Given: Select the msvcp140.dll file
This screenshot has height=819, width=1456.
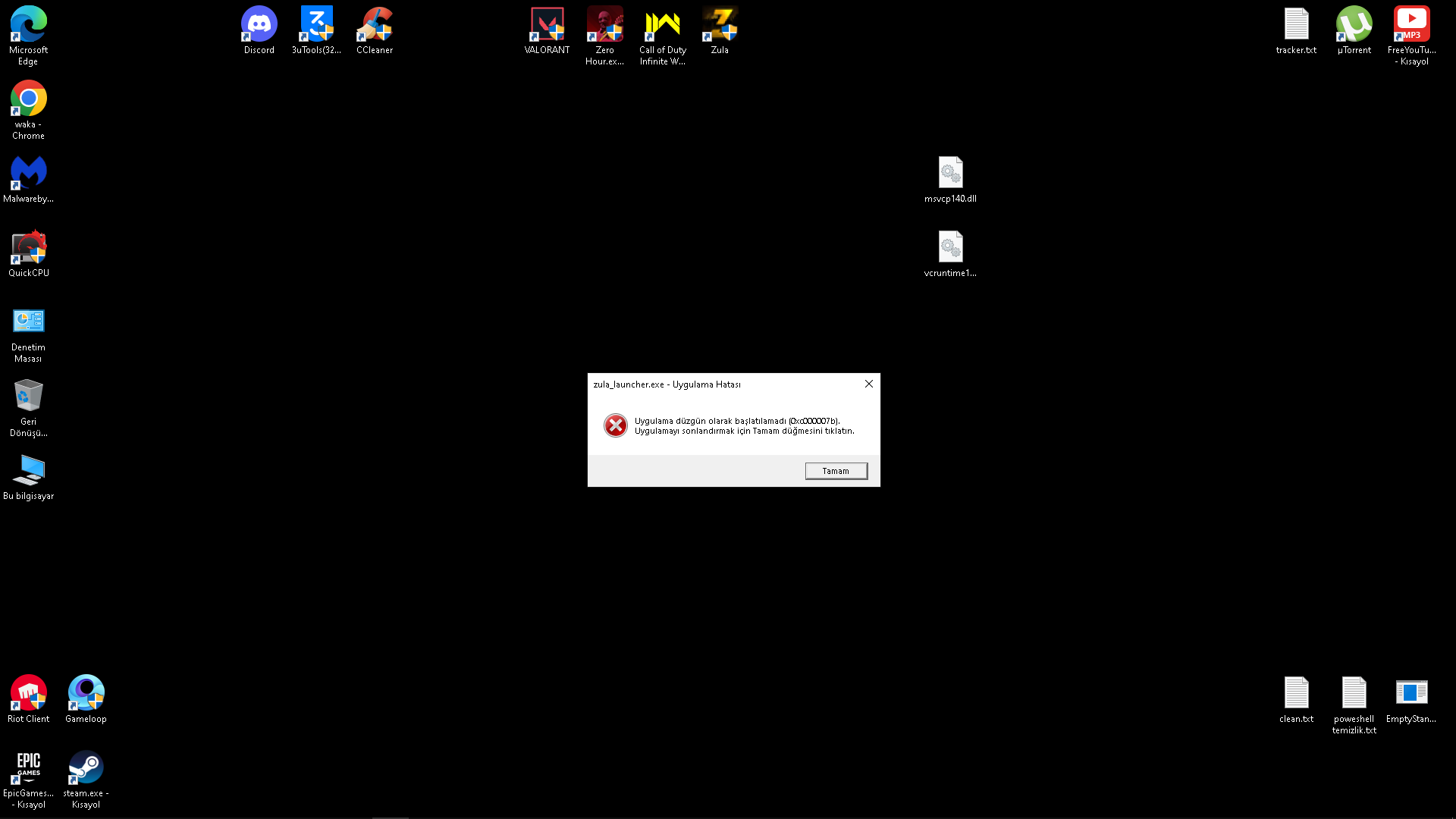Looking at the screenshot, I should point(950,174).
